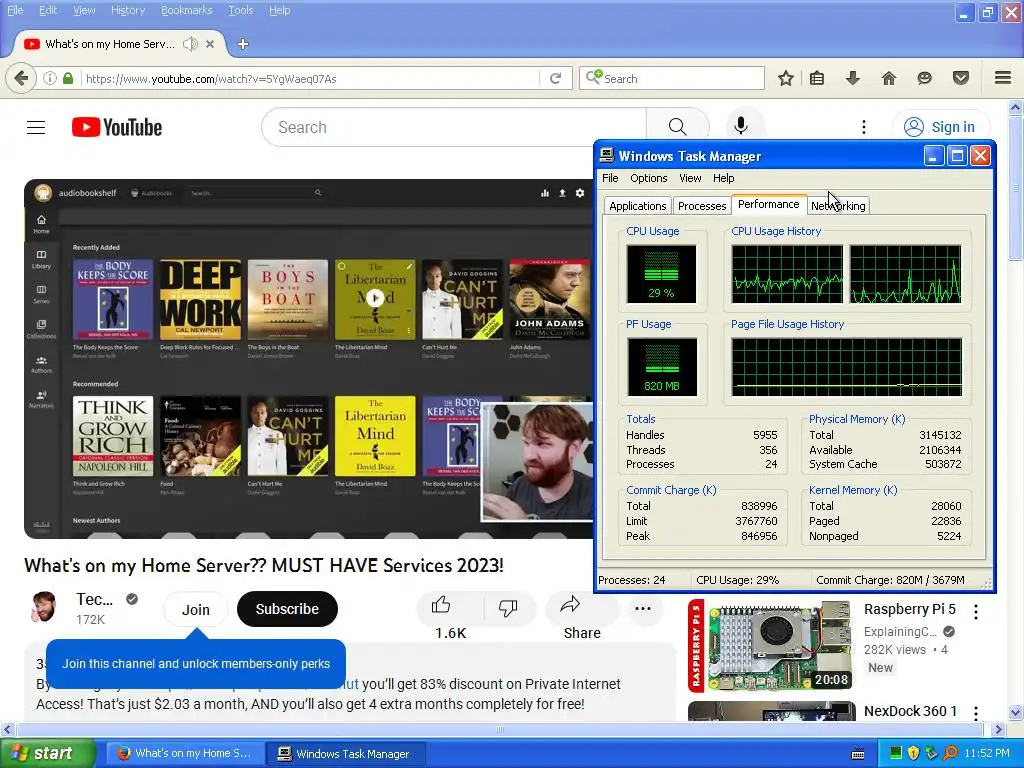This screenshot has width=1024, height=768.
Task: Open the Raspberry Pi 5 video thumbnail
Action: [770, 647]
